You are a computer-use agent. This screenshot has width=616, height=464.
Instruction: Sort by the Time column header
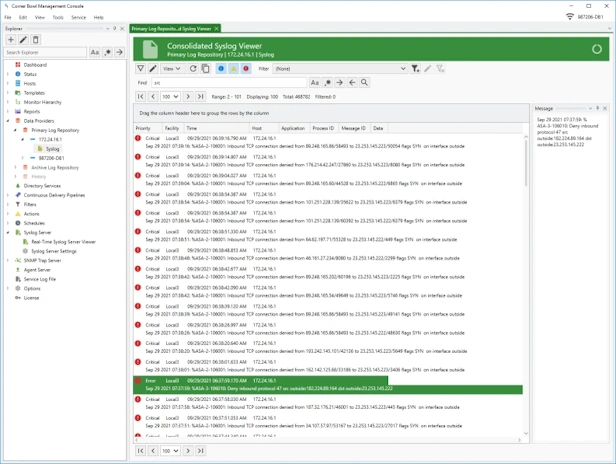click(217, 128)
